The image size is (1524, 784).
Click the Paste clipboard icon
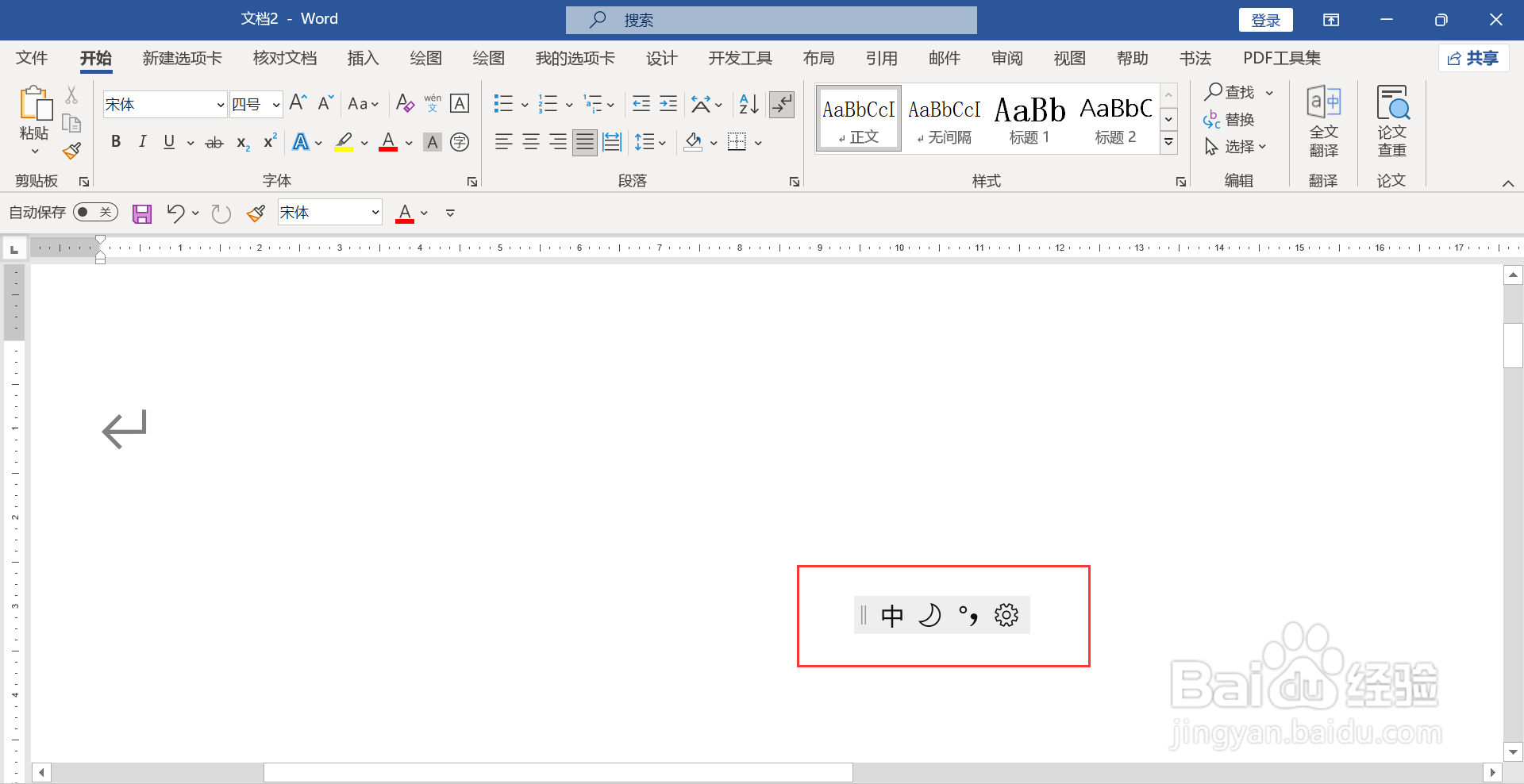coord(35,103)
